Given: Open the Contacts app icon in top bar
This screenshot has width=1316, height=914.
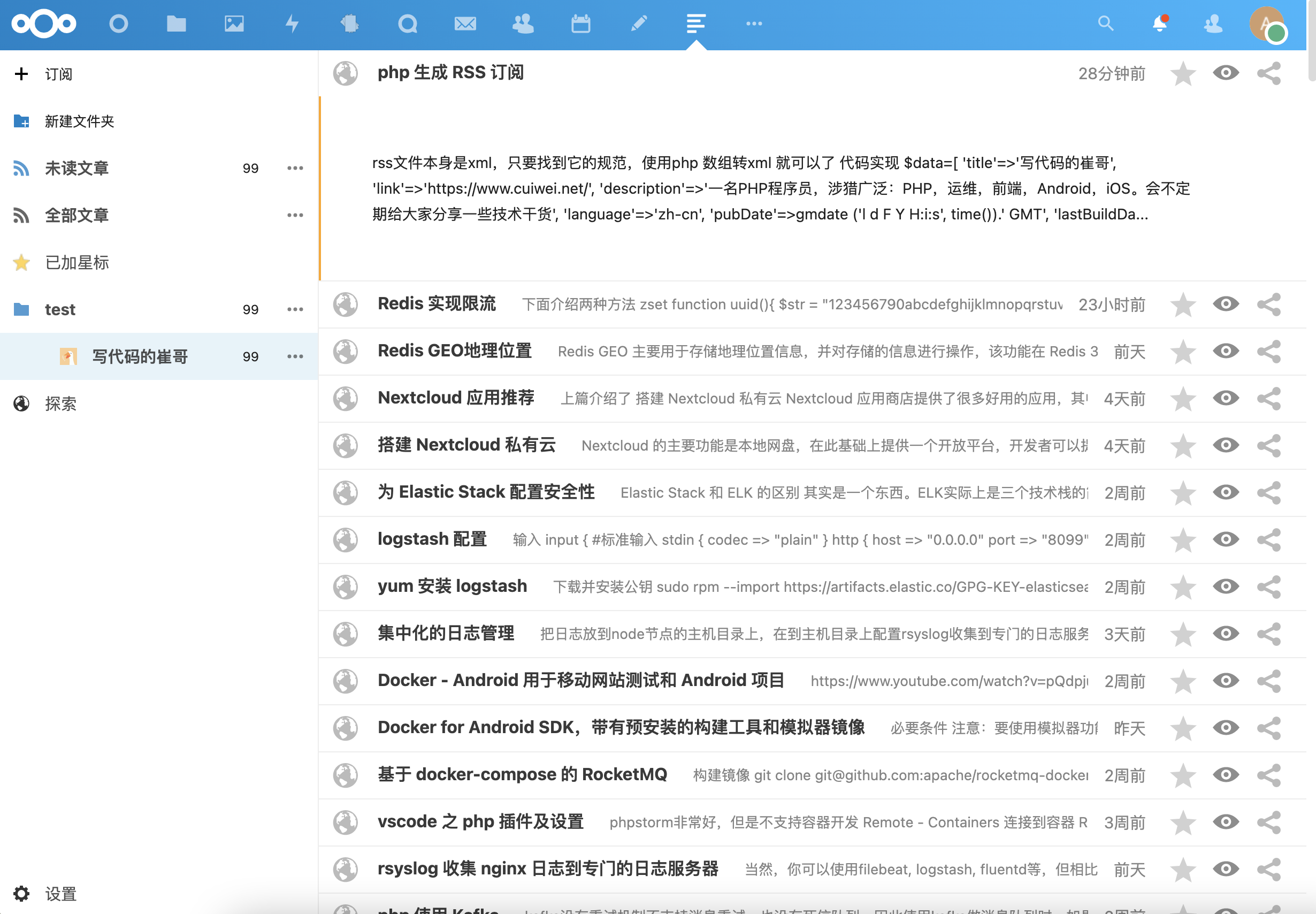Looking at the screenshot, I should (523, 24).
